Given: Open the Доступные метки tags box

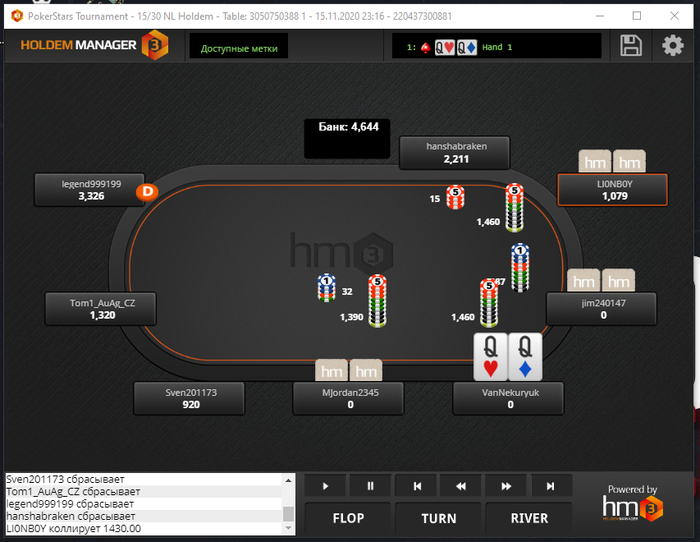Looking at the screenshot, I should [239, 46].
